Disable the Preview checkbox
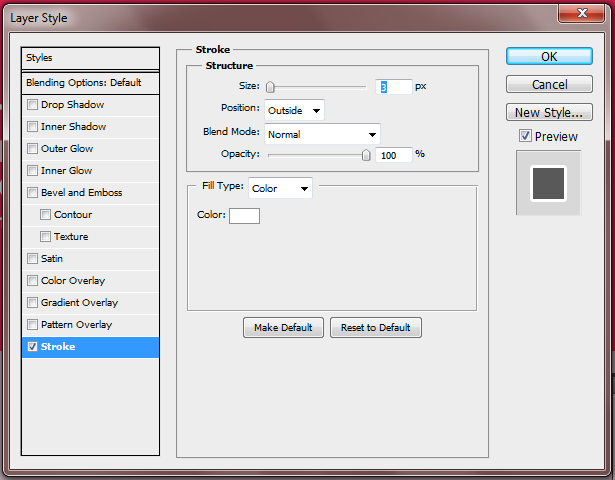Screen dimensions: 615x480 coord(525,136)
